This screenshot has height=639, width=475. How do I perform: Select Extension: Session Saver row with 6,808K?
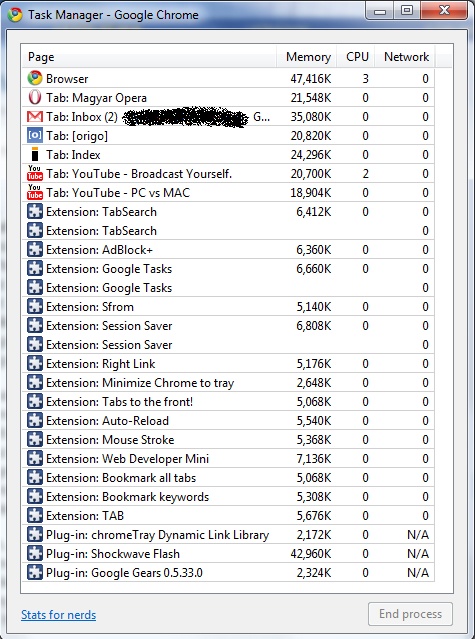tap(228, 325)
